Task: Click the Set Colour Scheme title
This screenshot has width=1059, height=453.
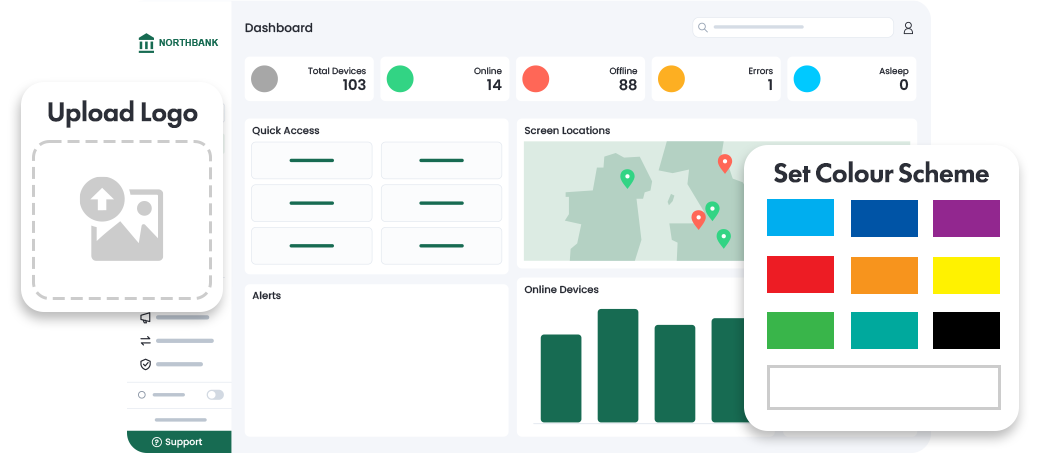Action: pyautogui.click(x=881, y=174)
